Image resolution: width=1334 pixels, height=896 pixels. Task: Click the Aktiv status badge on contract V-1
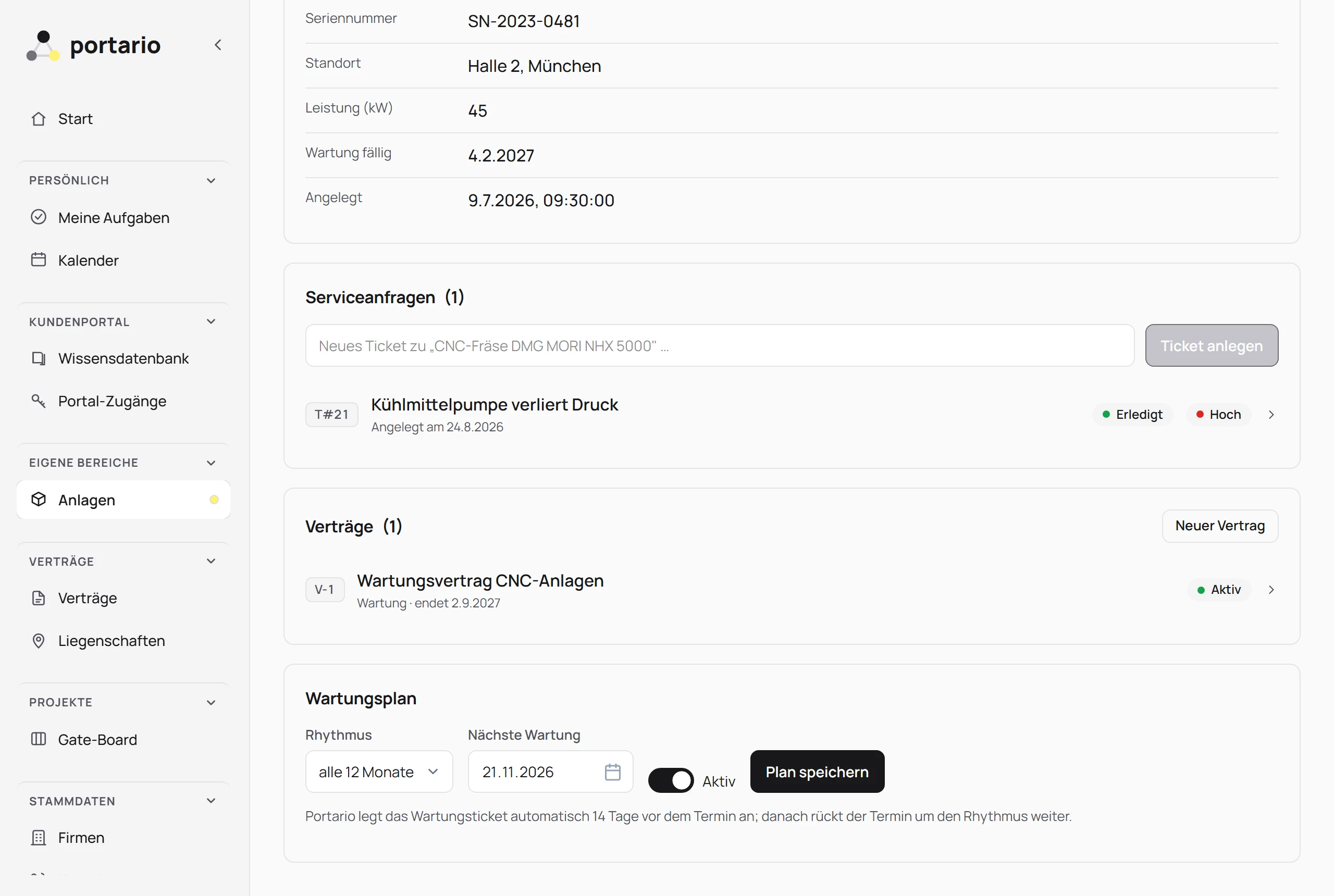[1219, 589]
